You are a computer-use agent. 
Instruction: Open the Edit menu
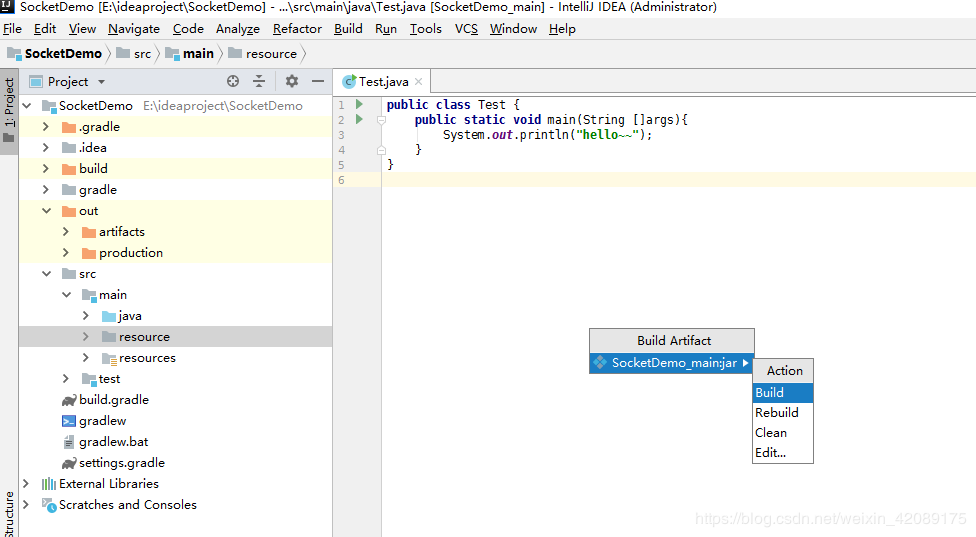45,29
